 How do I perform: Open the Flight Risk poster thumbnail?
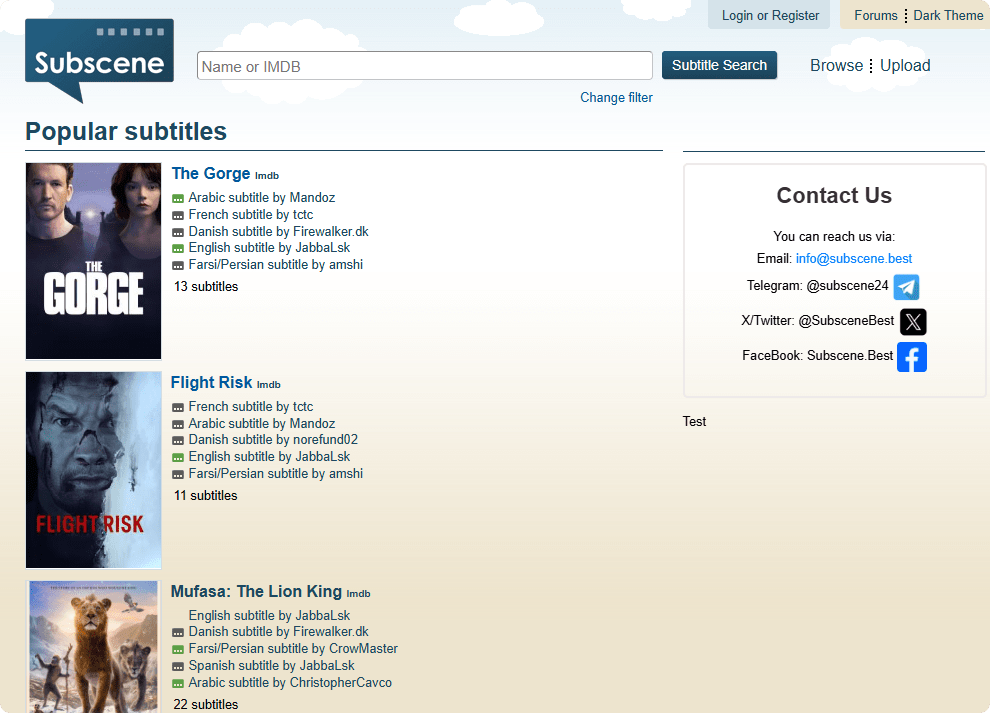[x=93, y=469]
